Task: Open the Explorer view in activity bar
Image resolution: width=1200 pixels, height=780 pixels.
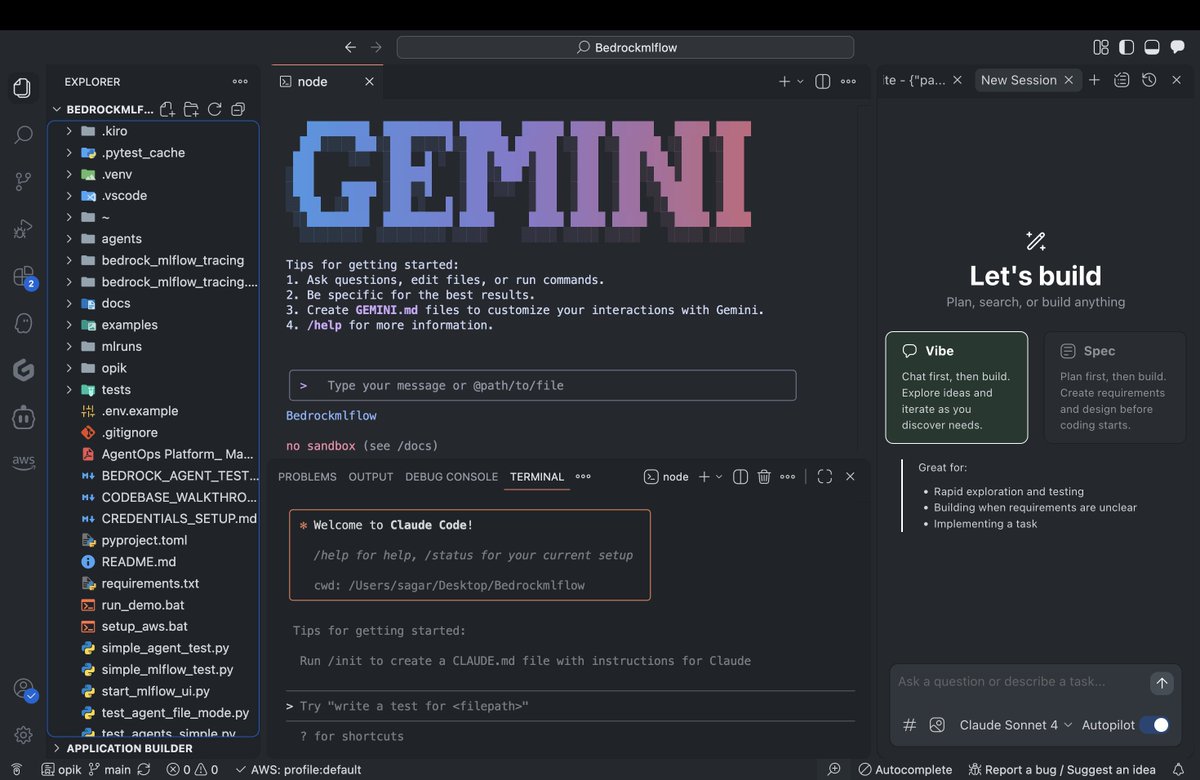Action: [22, 88]
